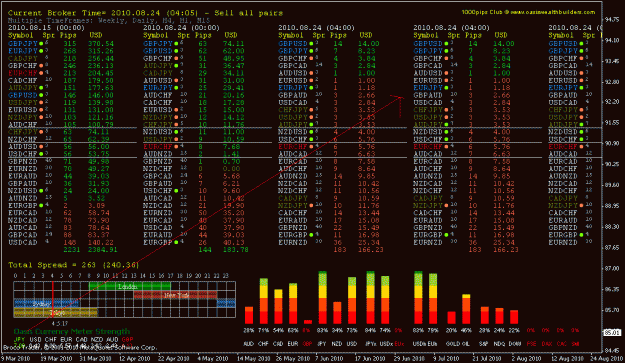Click the 21 Jul 2010 date label
625x363 pixels.
488,358
